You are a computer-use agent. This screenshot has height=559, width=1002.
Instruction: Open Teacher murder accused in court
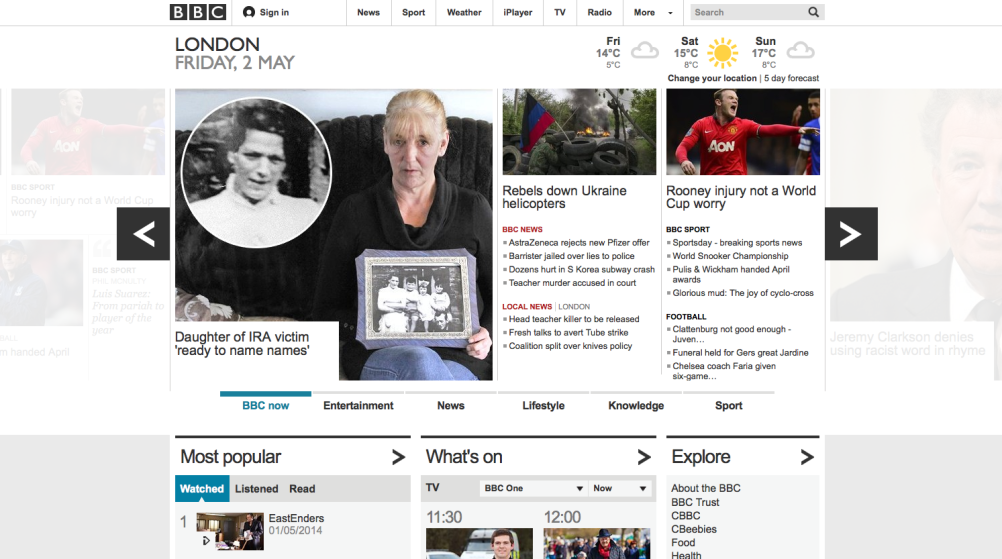(572, 283)
